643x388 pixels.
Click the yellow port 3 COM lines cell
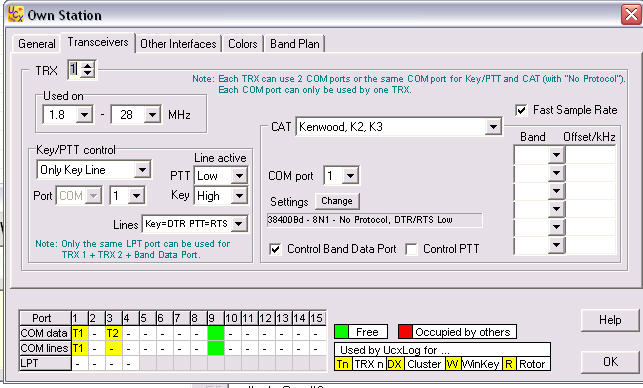click(x=114, y=348)
